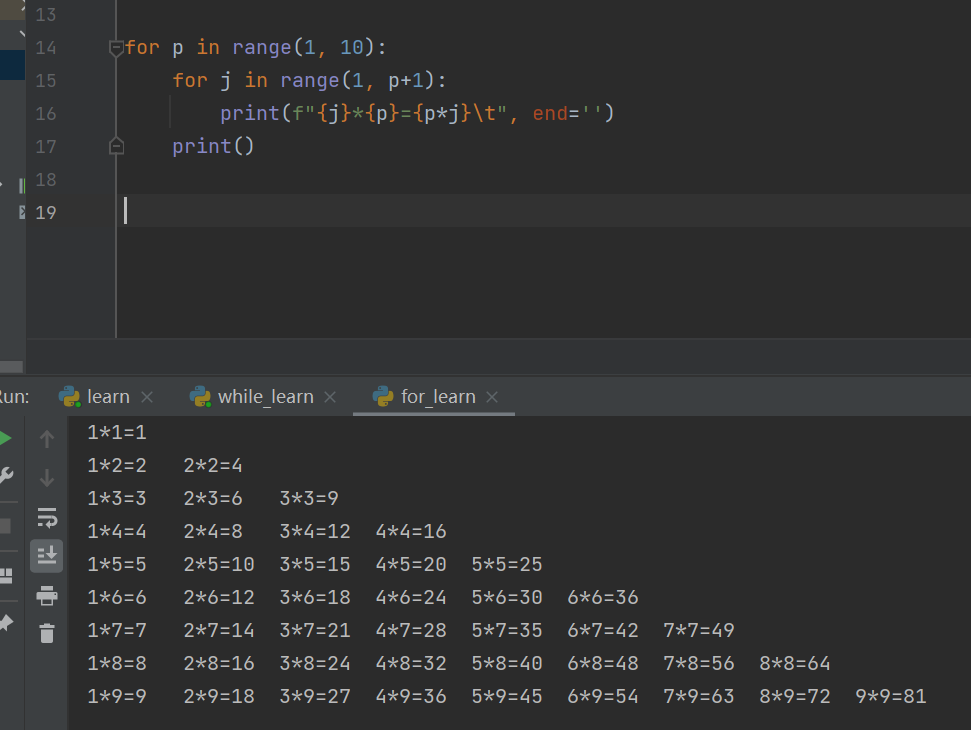Click line number 16 in the gutter
Screen dimensions: 971x730
46,113
